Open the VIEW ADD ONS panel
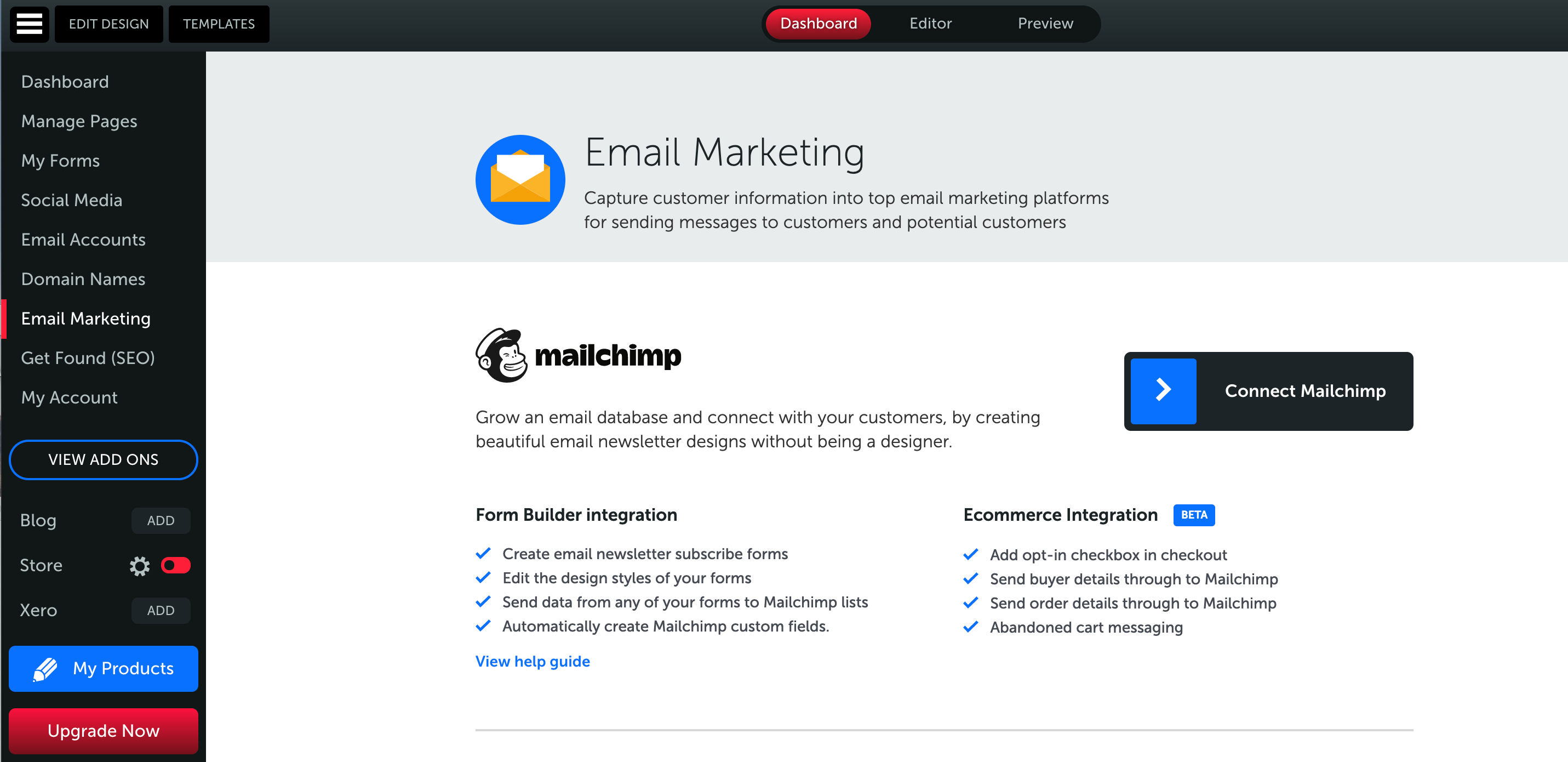This screenshot has width=1568, height=762. 103,459
